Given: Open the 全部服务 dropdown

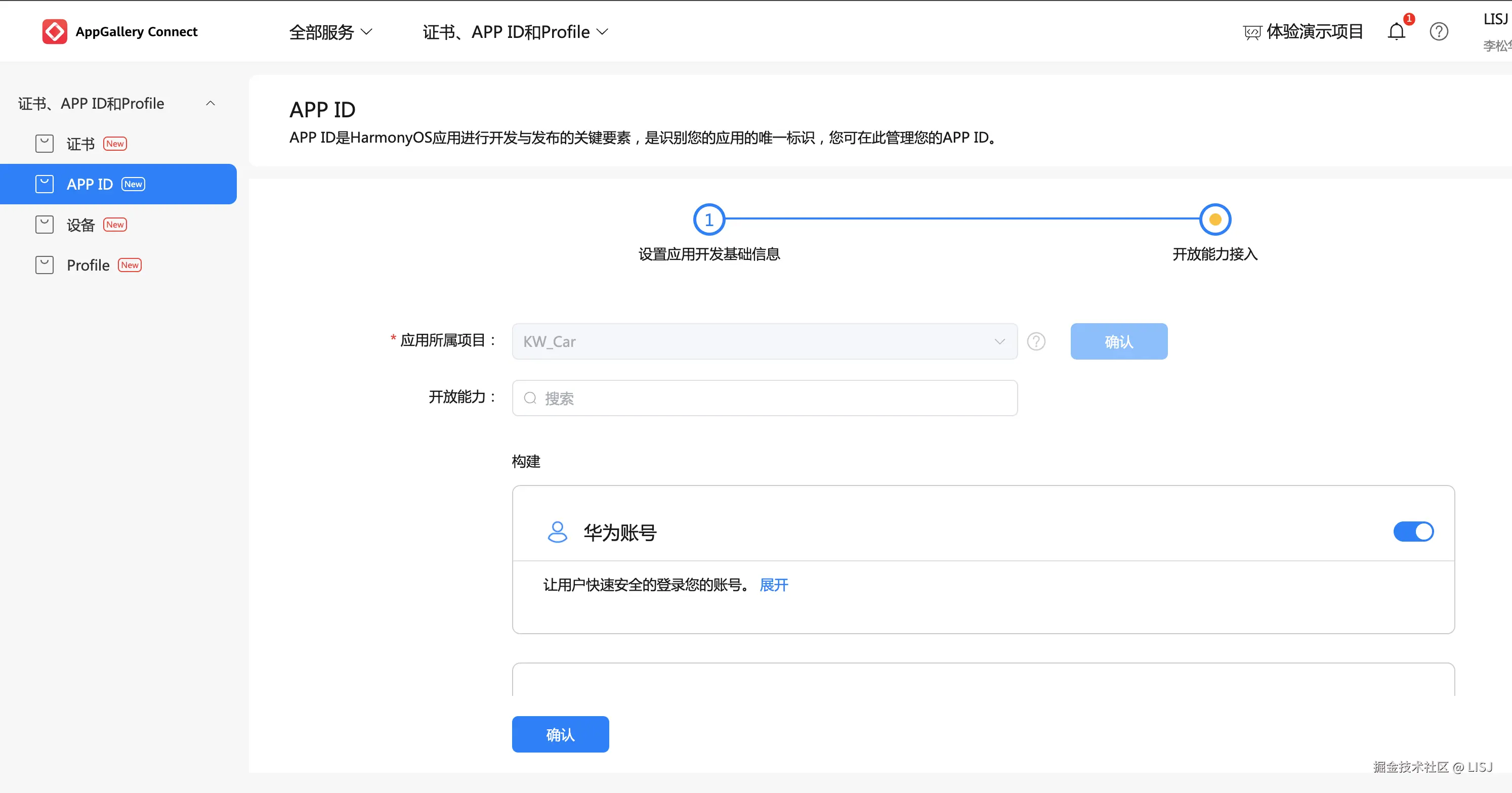Looking at the screenshot, I should tap(330, 32).
